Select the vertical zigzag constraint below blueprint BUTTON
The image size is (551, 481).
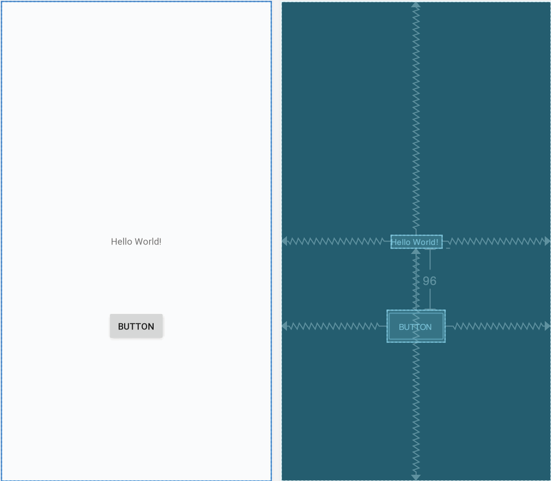(x=416, y=409)
